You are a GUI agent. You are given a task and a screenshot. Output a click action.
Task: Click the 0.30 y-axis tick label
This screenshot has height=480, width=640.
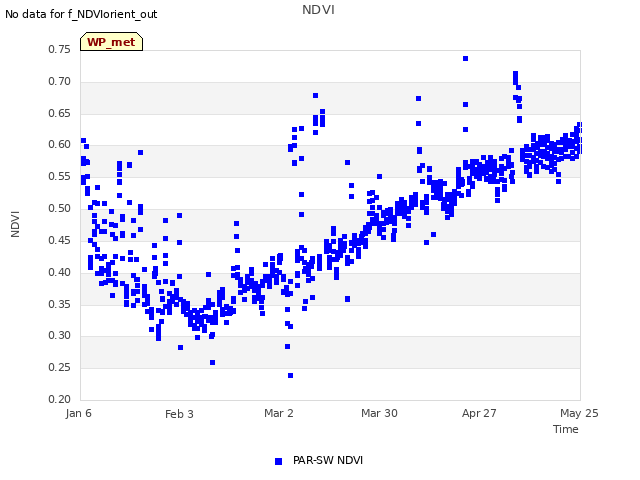coord(60,336)
